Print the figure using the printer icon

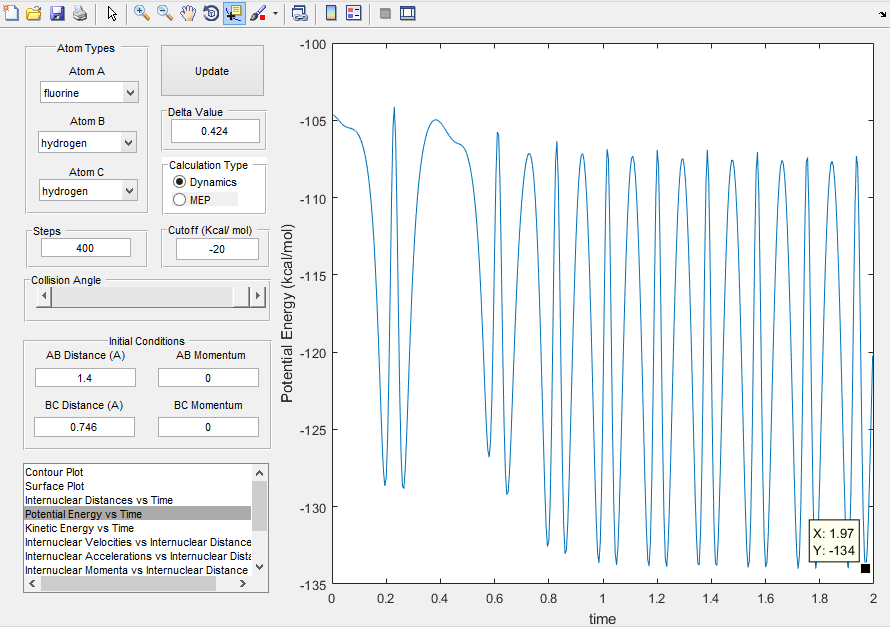pos(79,14)
